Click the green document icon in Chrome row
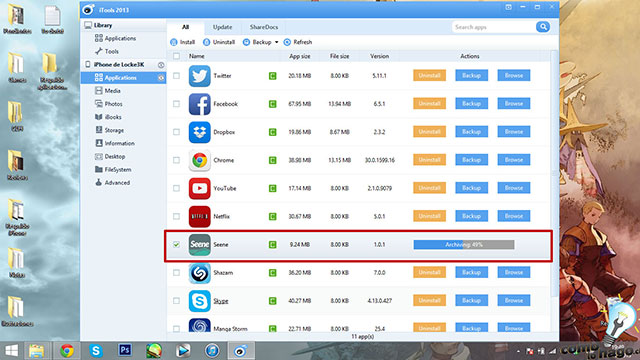Screen dimensions: 640x360 point(272,160)
